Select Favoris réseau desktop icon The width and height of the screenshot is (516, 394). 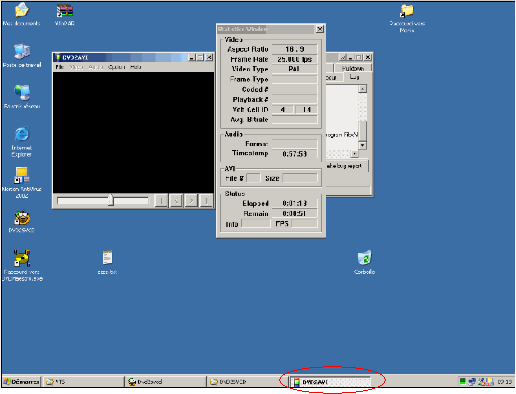pyautogui.click(x=22, y=93)
